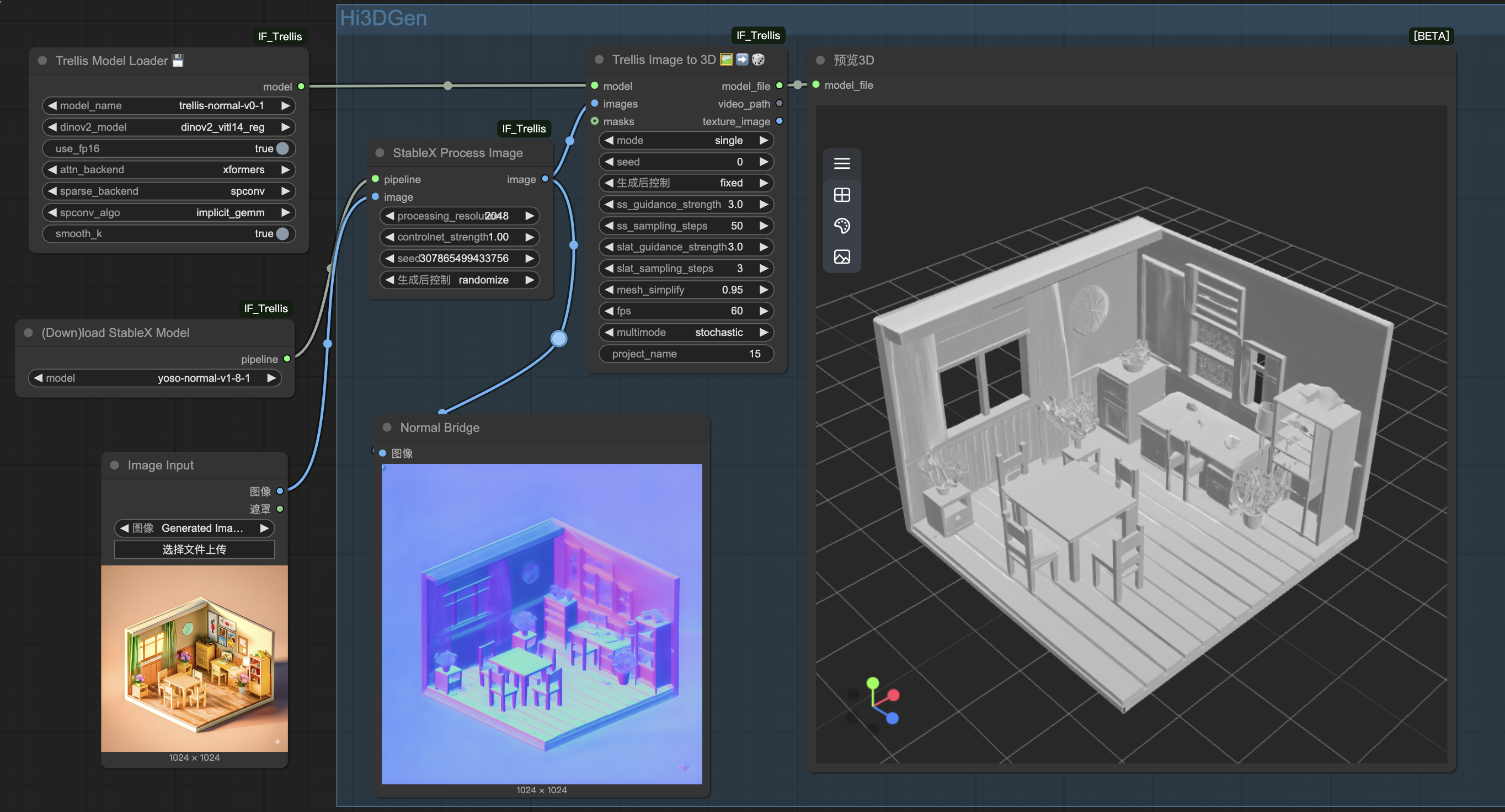This screenshot has width=1505, height=812.
Task: Click the image icon in 3D preview toolbar
Action: [841, 257]
